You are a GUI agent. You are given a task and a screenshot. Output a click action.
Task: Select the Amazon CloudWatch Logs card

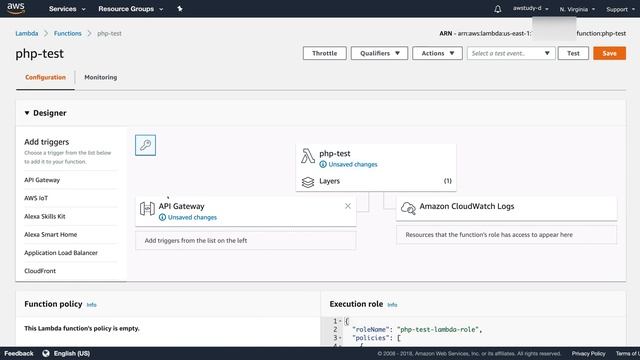[507, 208]
